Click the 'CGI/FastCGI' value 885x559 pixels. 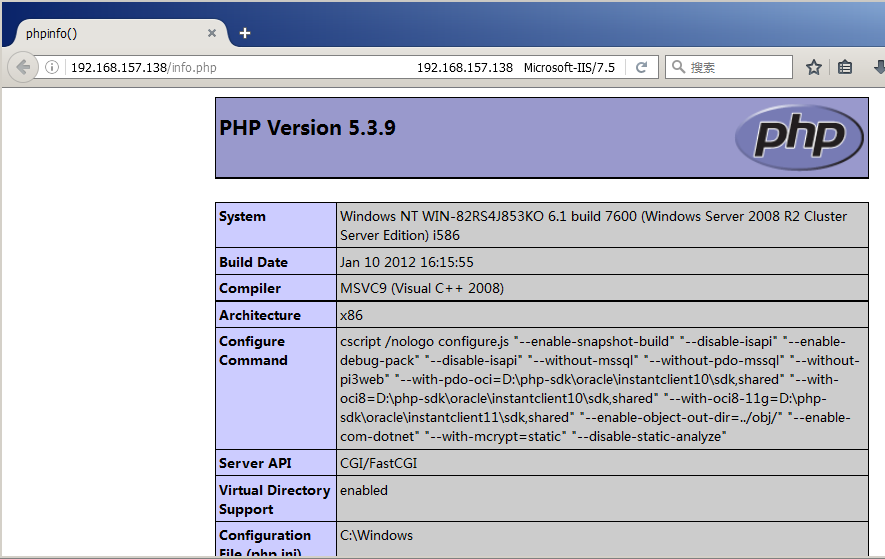(378, 463)
